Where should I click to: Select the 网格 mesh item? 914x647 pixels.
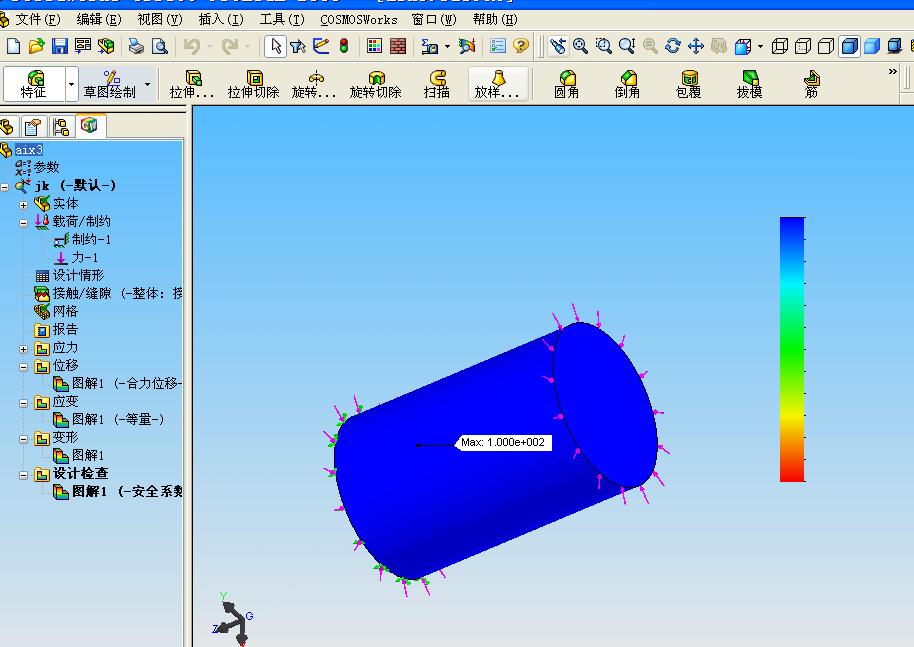click(x=56, y=311)
